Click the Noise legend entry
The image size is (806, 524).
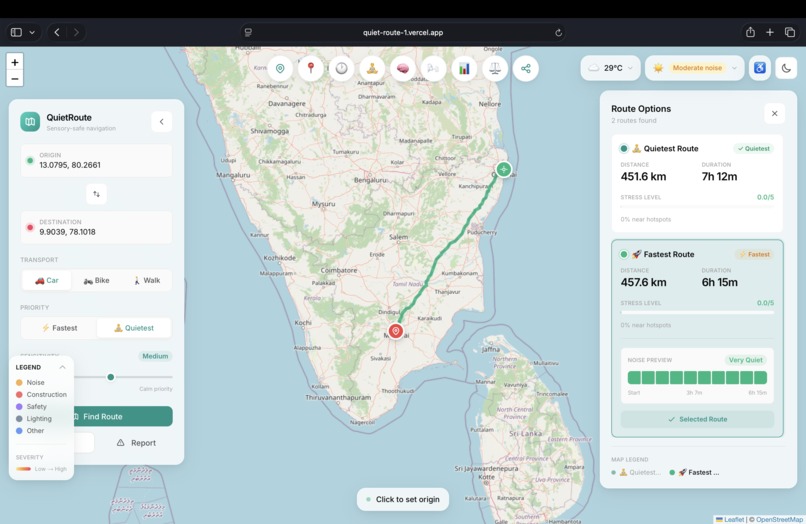[30, 383]
